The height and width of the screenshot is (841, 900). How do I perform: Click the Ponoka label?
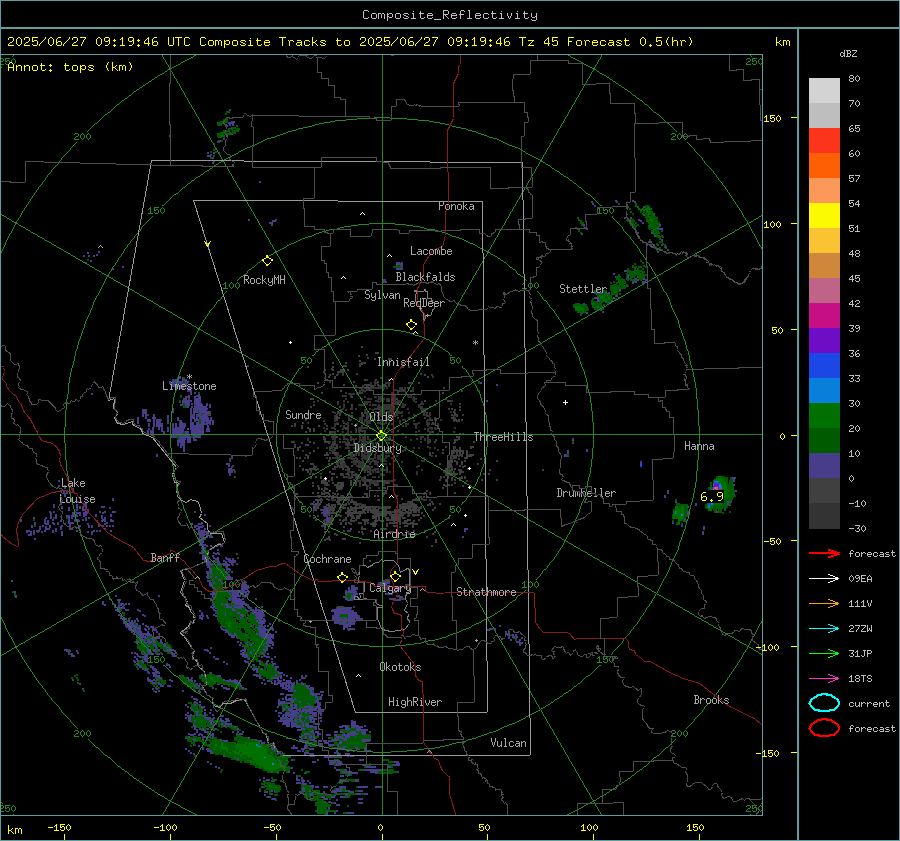click(x=456, y=206)
